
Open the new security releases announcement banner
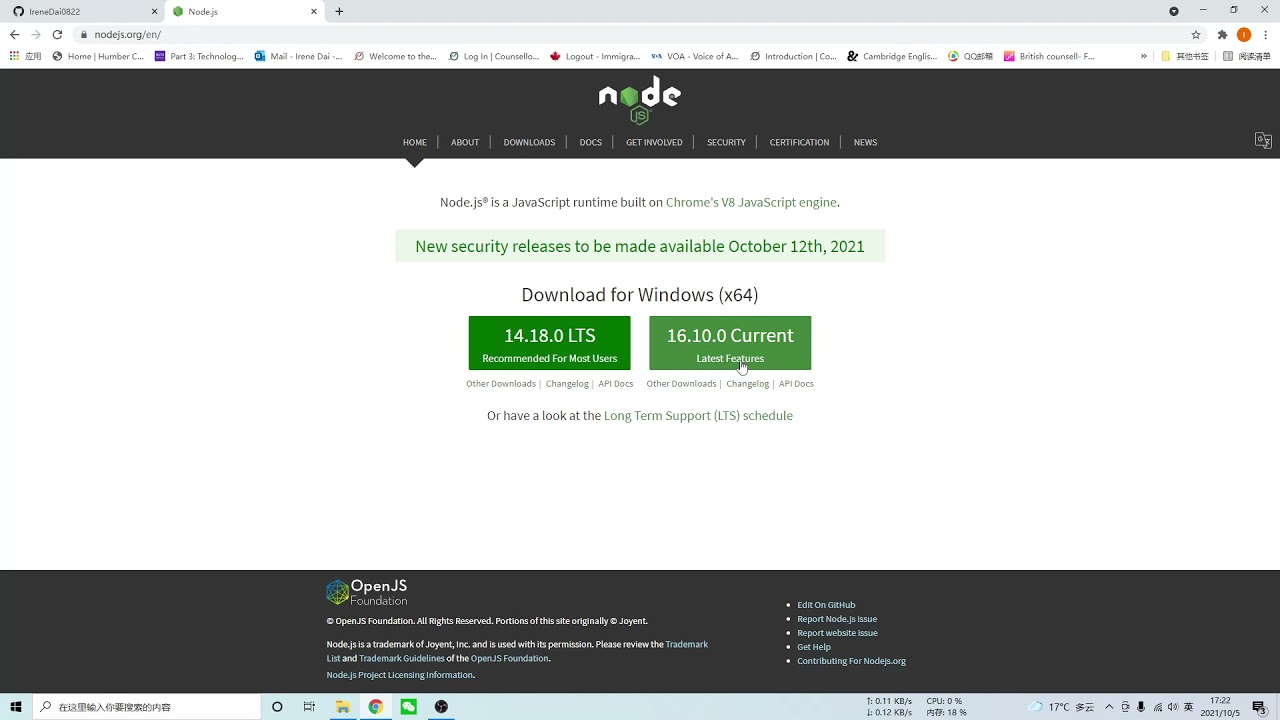(x=640, y=246)
